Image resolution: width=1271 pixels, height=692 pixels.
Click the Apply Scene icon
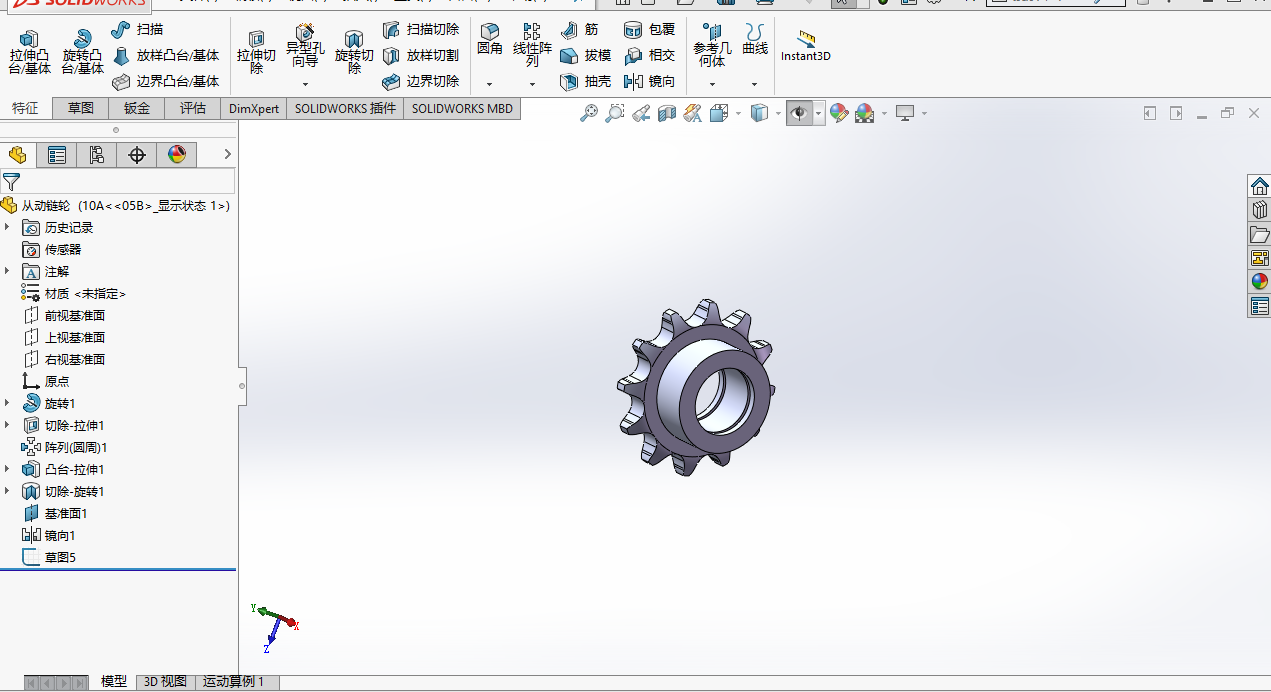(x=865, y=114)
